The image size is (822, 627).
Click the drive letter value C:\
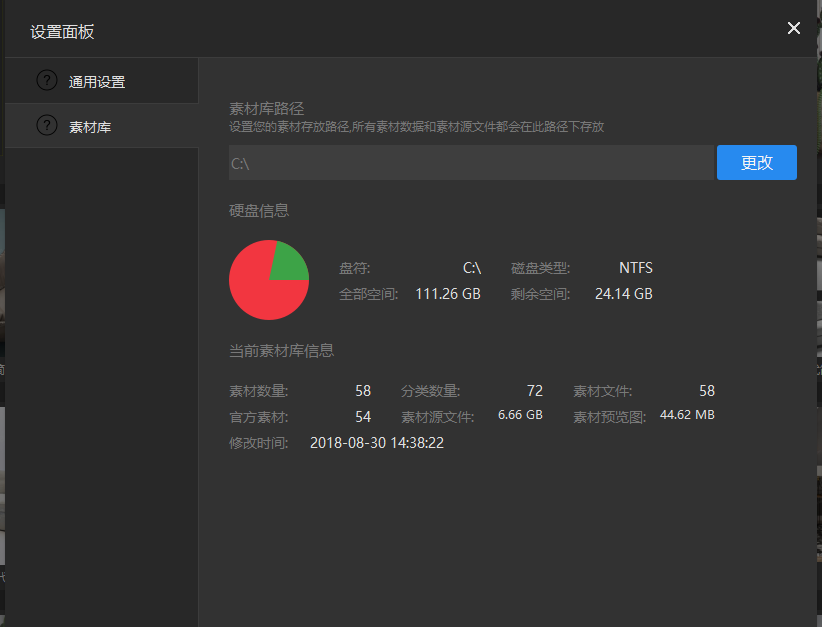pyautogui.click(x=471, y=267)
